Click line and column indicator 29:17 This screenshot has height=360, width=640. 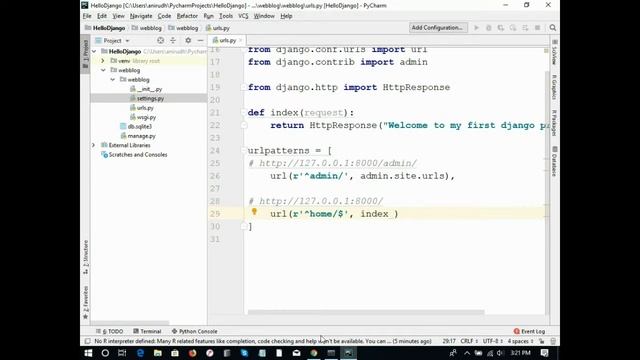[x=449, y=341]
